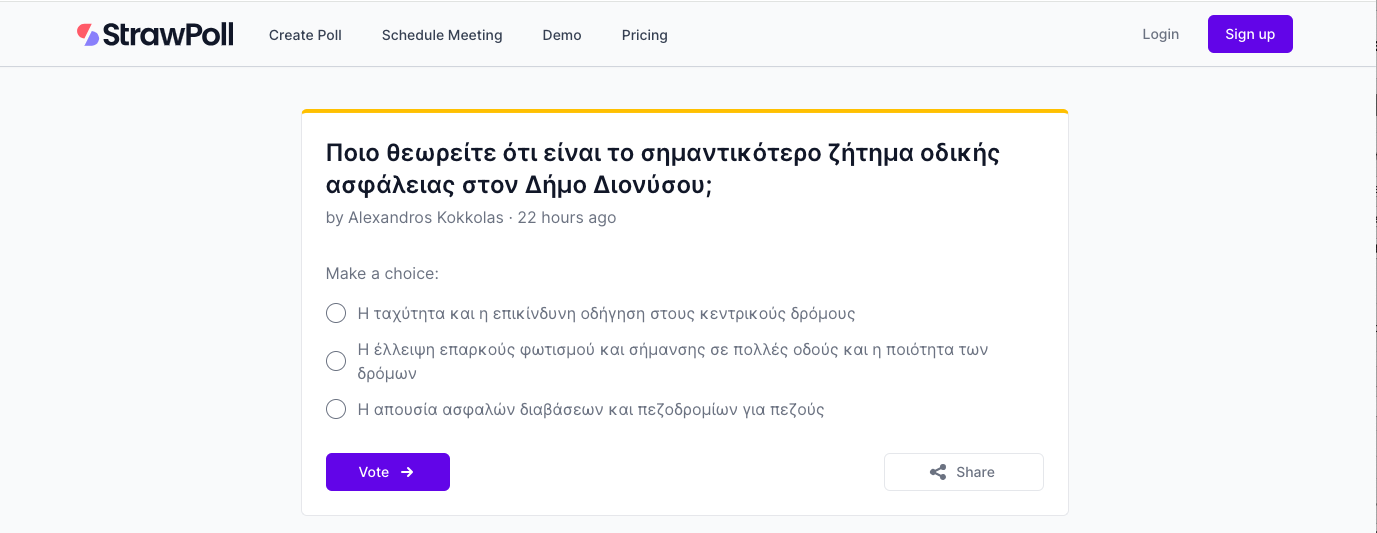Choose the έλλειψη επαρκούς φωτισμού radio button
1377x533 pixels.
336,361
